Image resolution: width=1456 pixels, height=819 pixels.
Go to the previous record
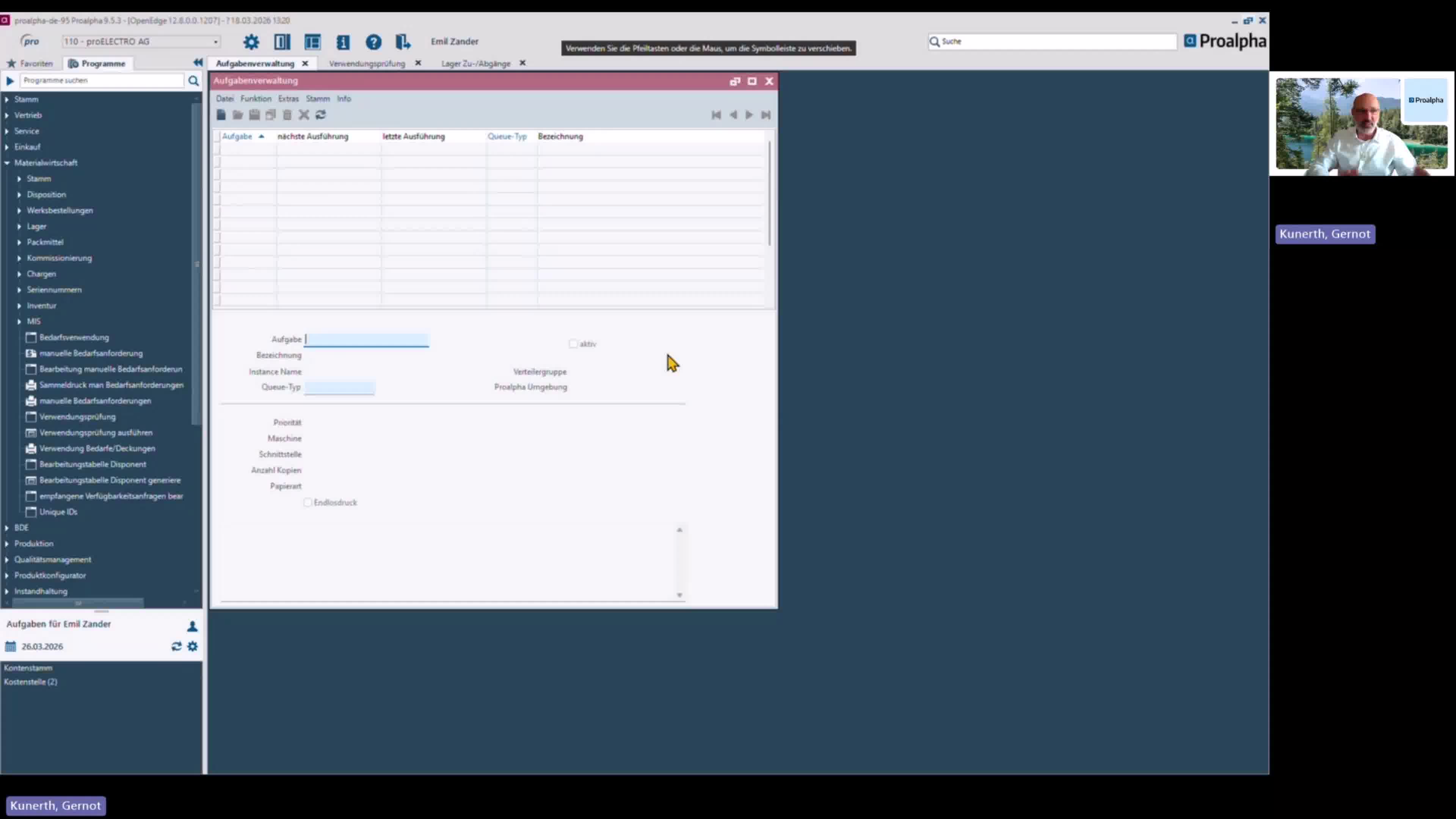733,115
